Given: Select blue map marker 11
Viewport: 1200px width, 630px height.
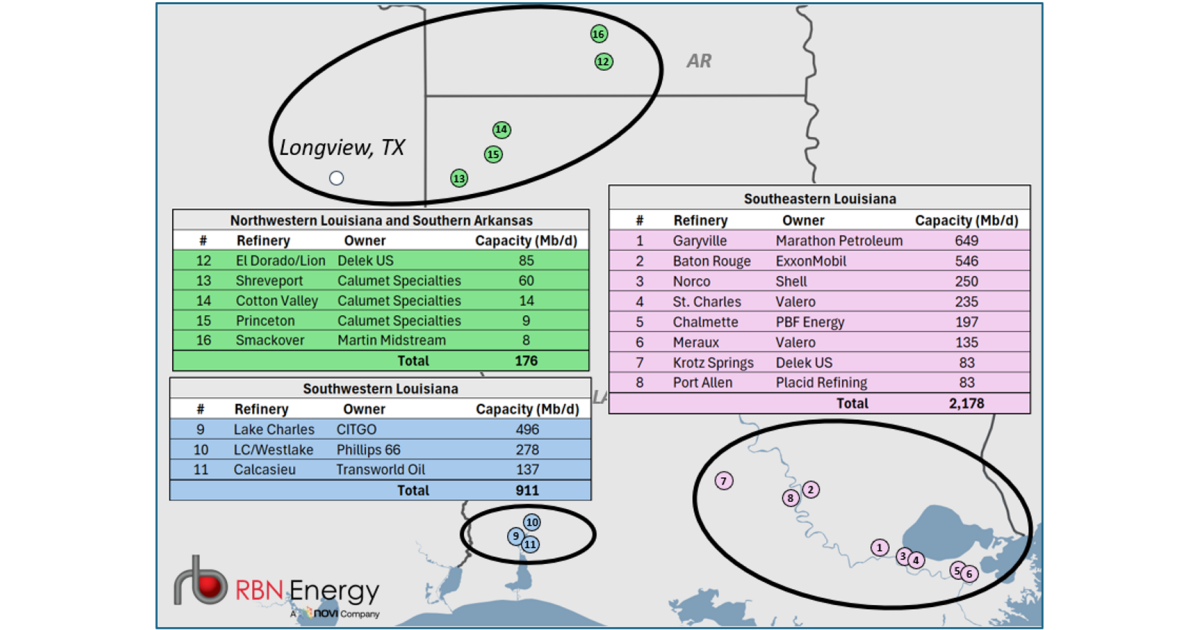Looking at the screenshot, I should pyautogui.click(x=530, y=544).
